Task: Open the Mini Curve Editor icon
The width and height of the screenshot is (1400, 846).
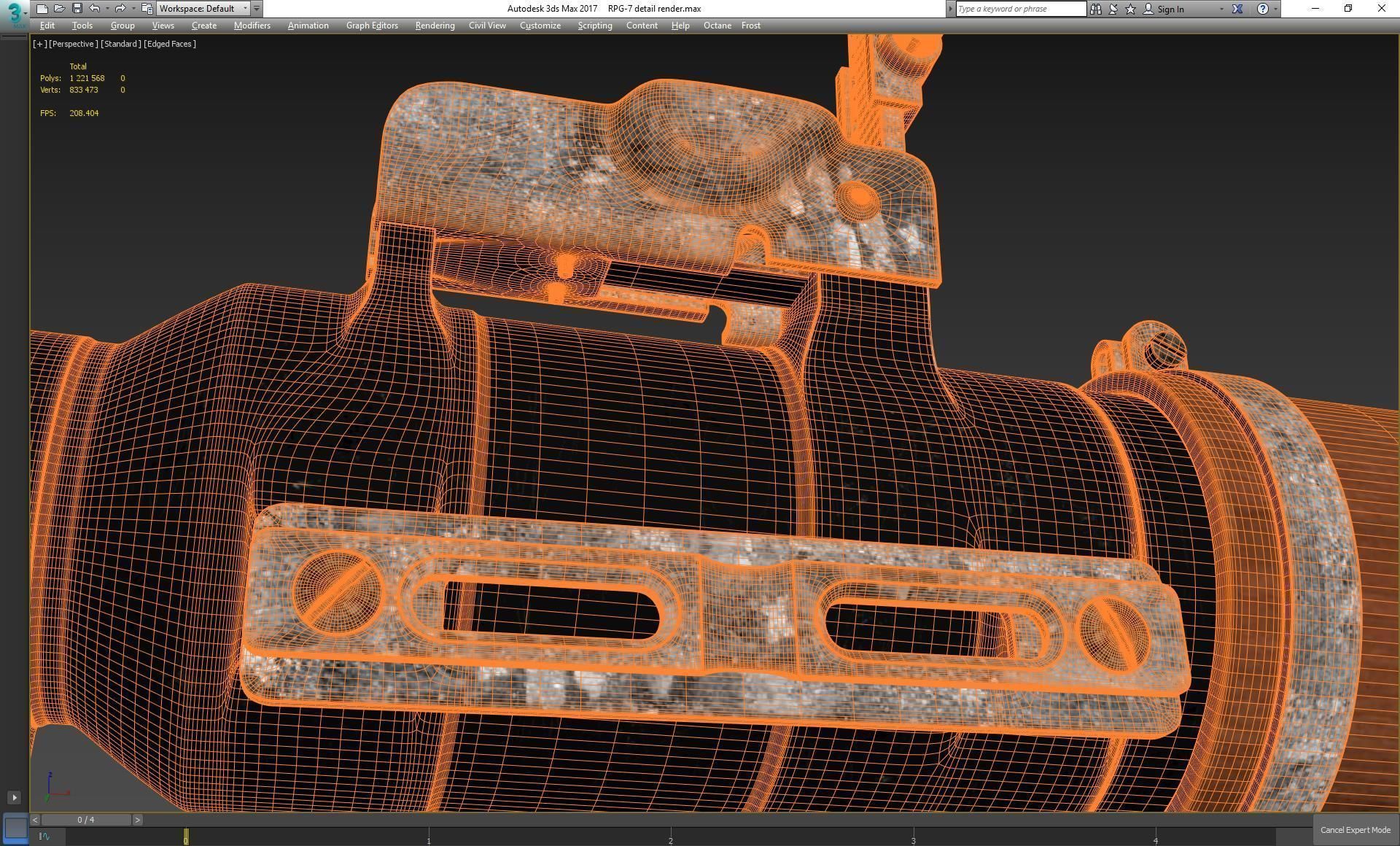Action: [x=44, y=837]
